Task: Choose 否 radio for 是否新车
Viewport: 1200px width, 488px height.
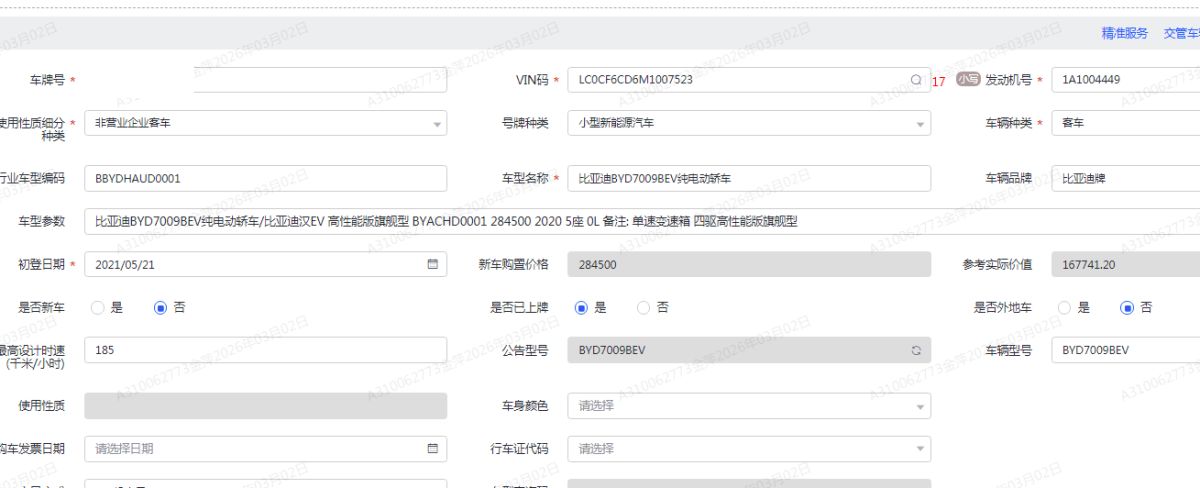Action: tap(160, 308)
